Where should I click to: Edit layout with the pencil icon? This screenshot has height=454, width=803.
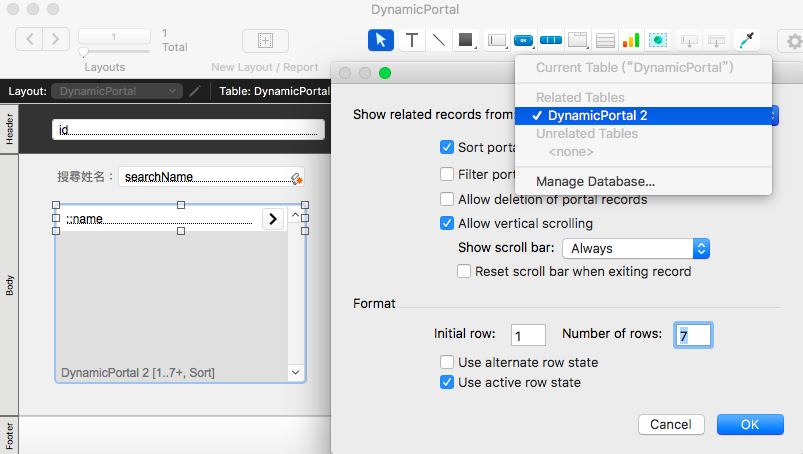point(195,91)
